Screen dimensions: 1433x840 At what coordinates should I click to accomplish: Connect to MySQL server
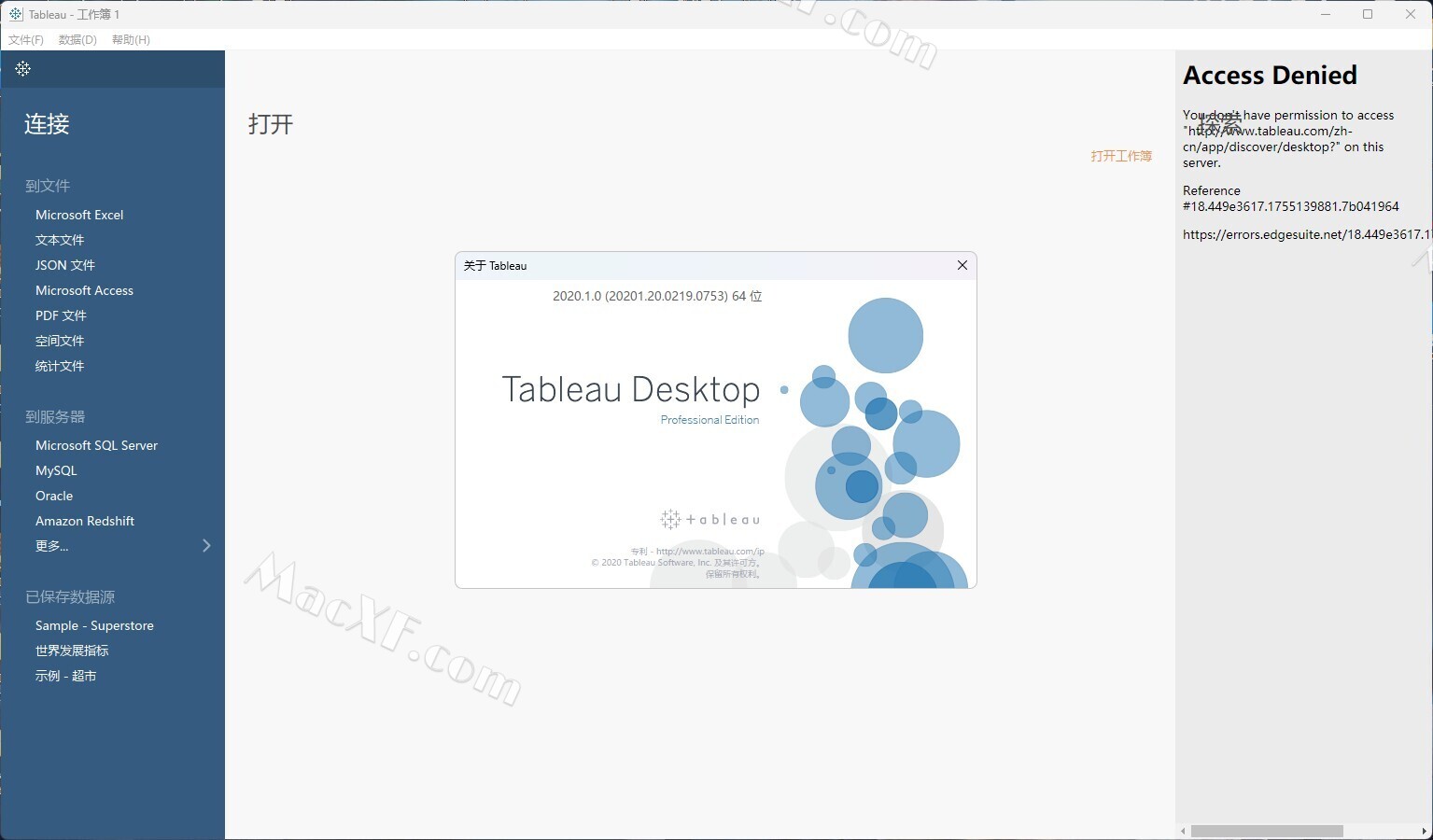pos(56,470)
